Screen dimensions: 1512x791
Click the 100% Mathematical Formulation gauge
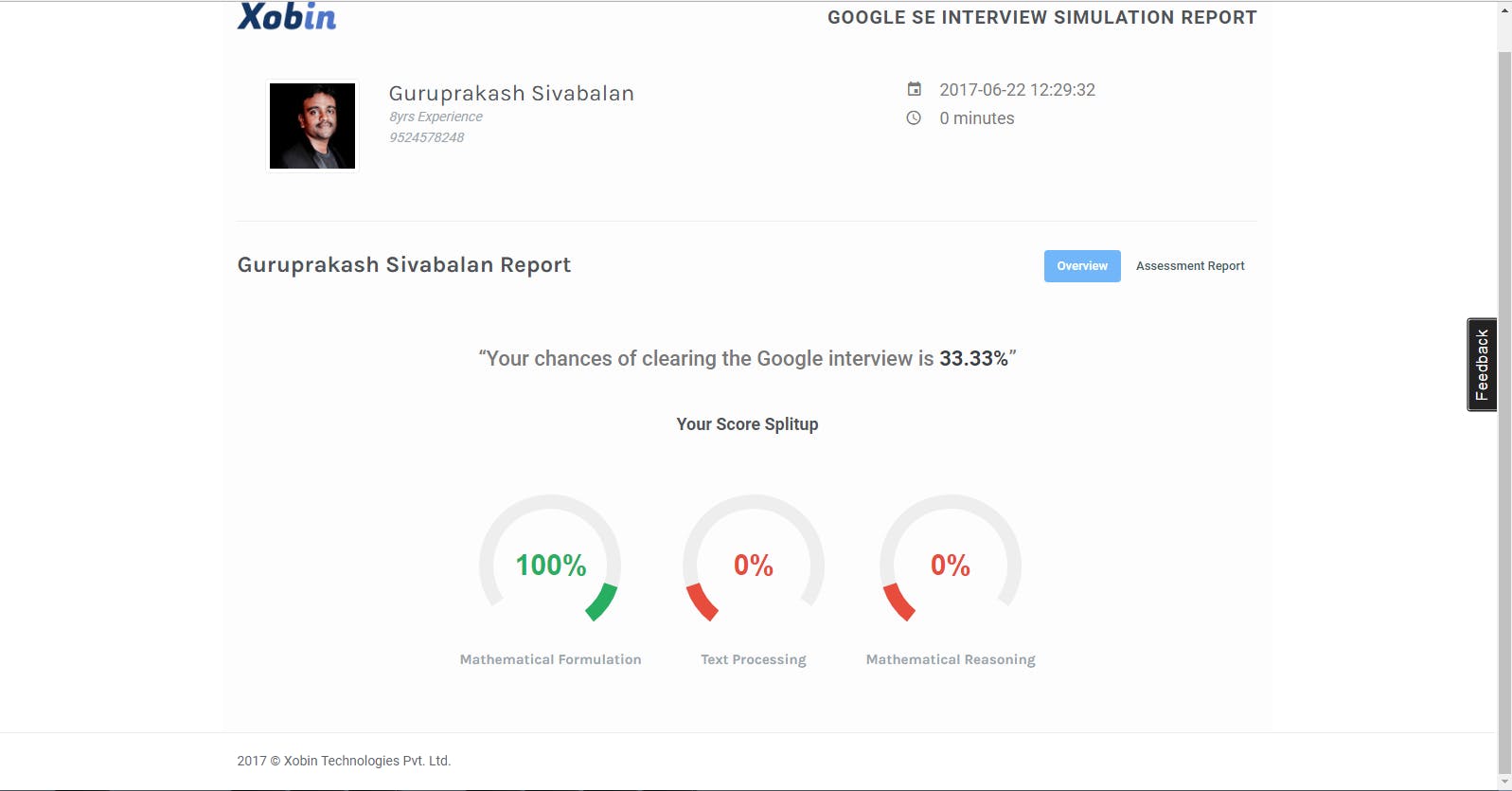tap(550, 559)
